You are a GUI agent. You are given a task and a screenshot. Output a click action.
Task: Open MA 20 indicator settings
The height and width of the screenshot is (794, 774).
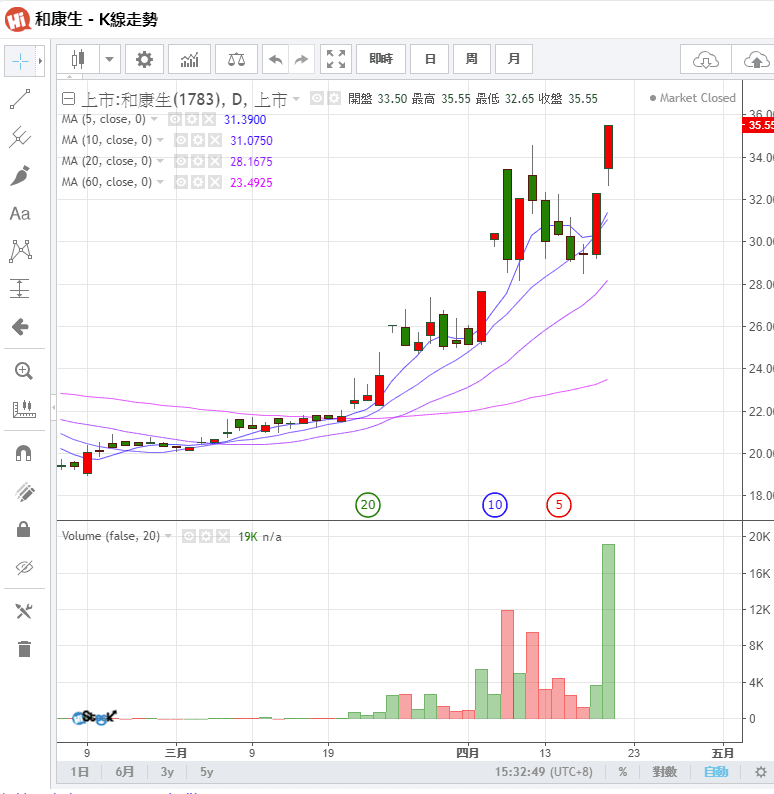pyautogui.click(x=198, y=161)
